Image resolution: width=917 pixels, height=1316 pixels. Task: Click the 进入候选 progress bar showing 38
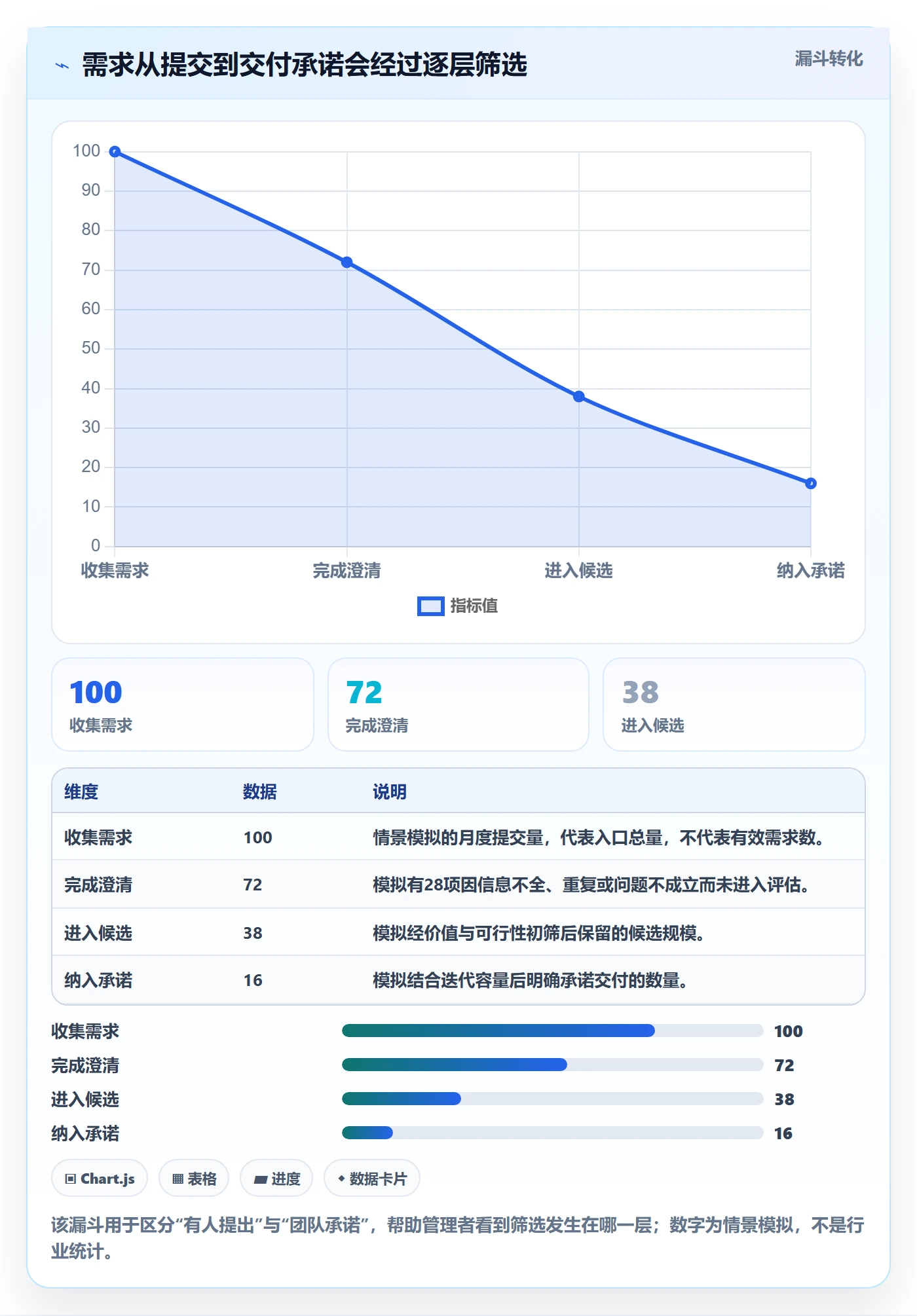pyautogui.click(x=553, y=1099)
